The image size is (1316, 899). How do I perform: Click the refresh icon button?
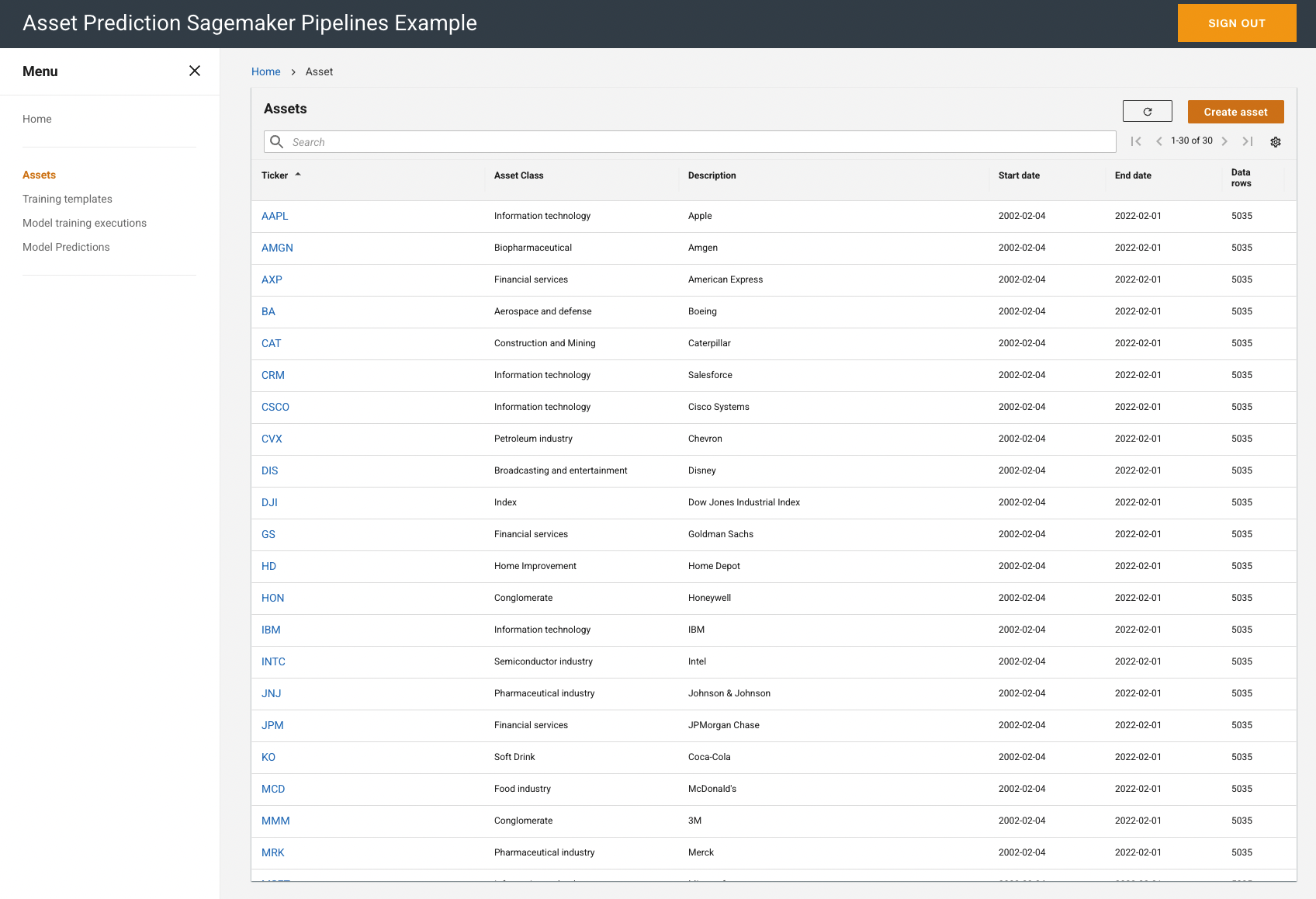point(1147,112)
